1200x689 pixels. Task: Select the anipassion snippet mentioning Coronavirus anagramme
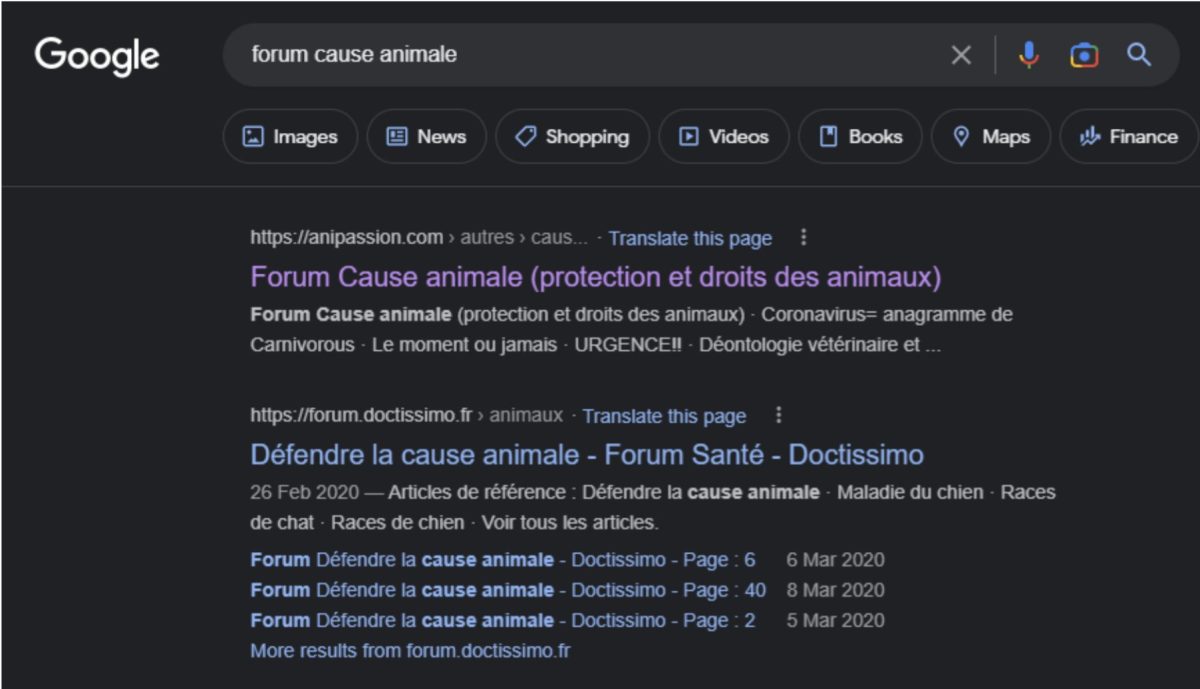tap(631, 330)
